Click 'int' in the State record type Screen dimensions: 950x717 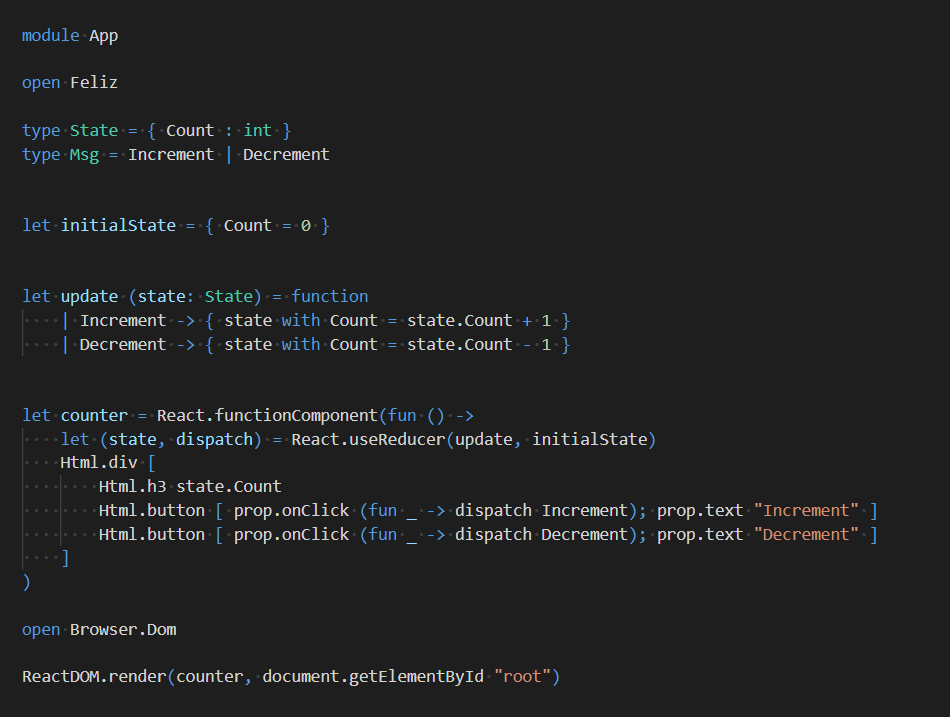(257, 130)
